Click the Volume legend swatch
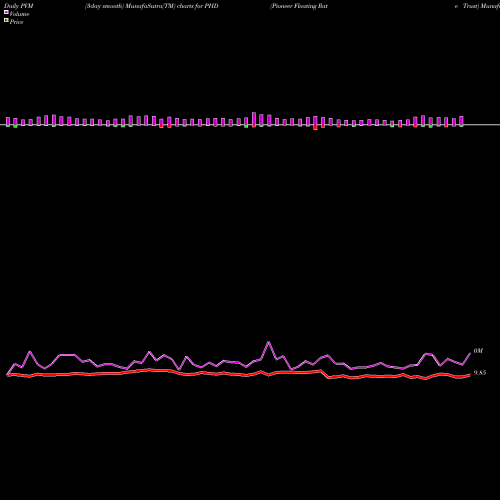Image resolution: width=500 pixels, height=500 pixels. [6, 12]
